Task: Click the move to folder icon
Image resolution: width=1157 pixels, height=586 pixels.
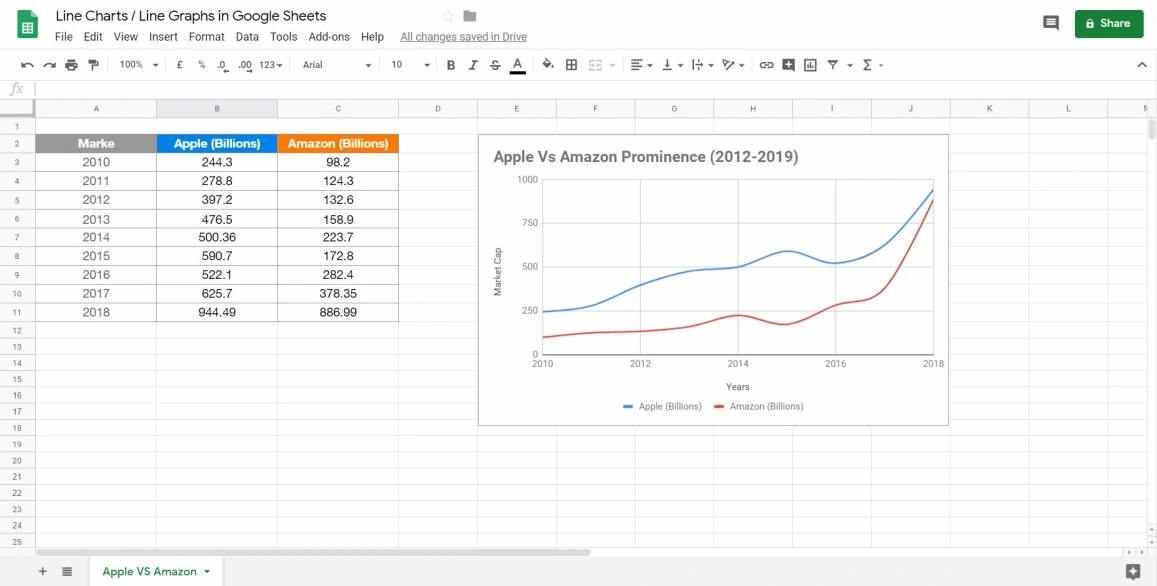Action: click(469, 16)
